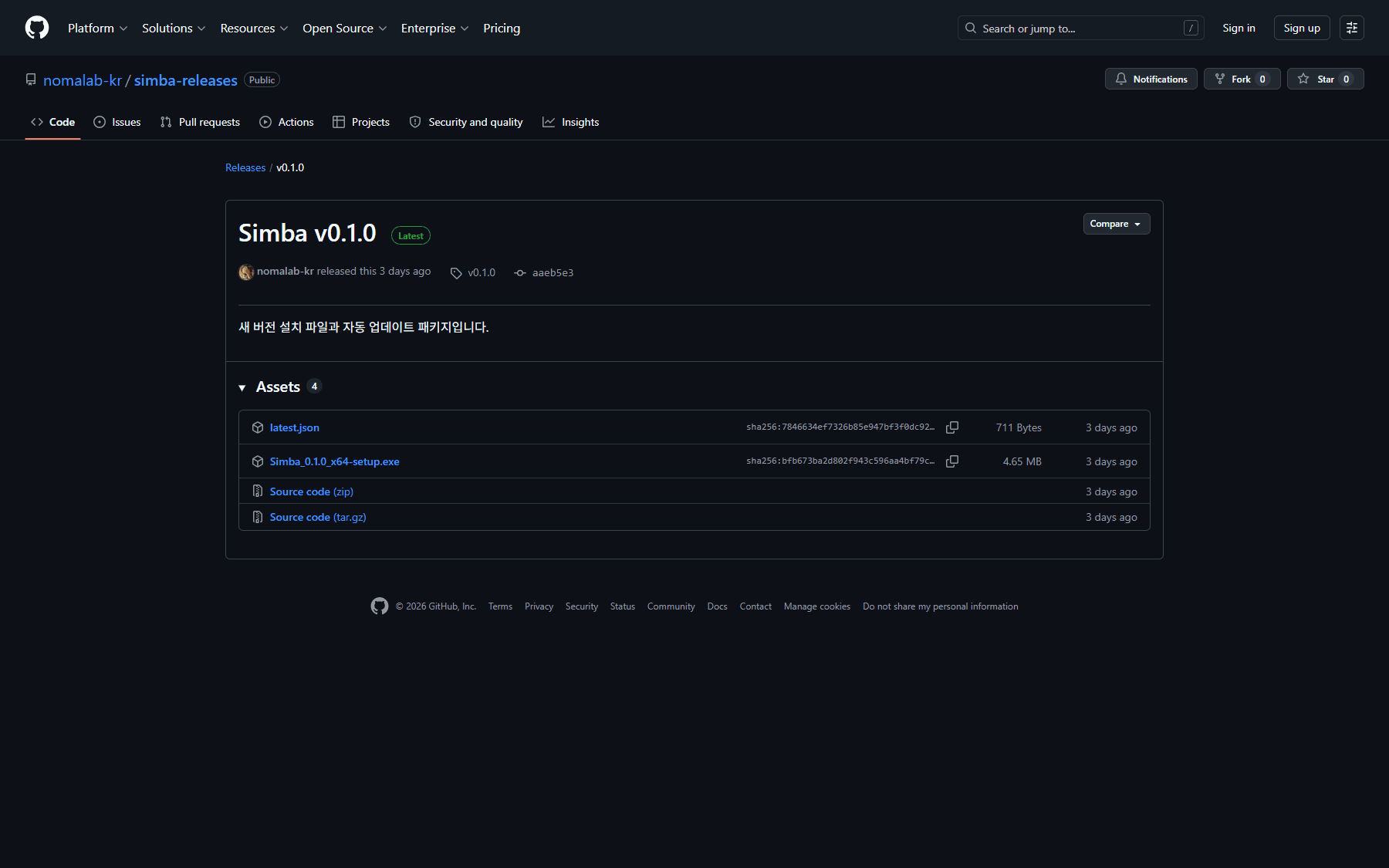Click the nomalab-kr avatar image
Viewport: 1389px width, 868px height.
(x=246, y=272)
